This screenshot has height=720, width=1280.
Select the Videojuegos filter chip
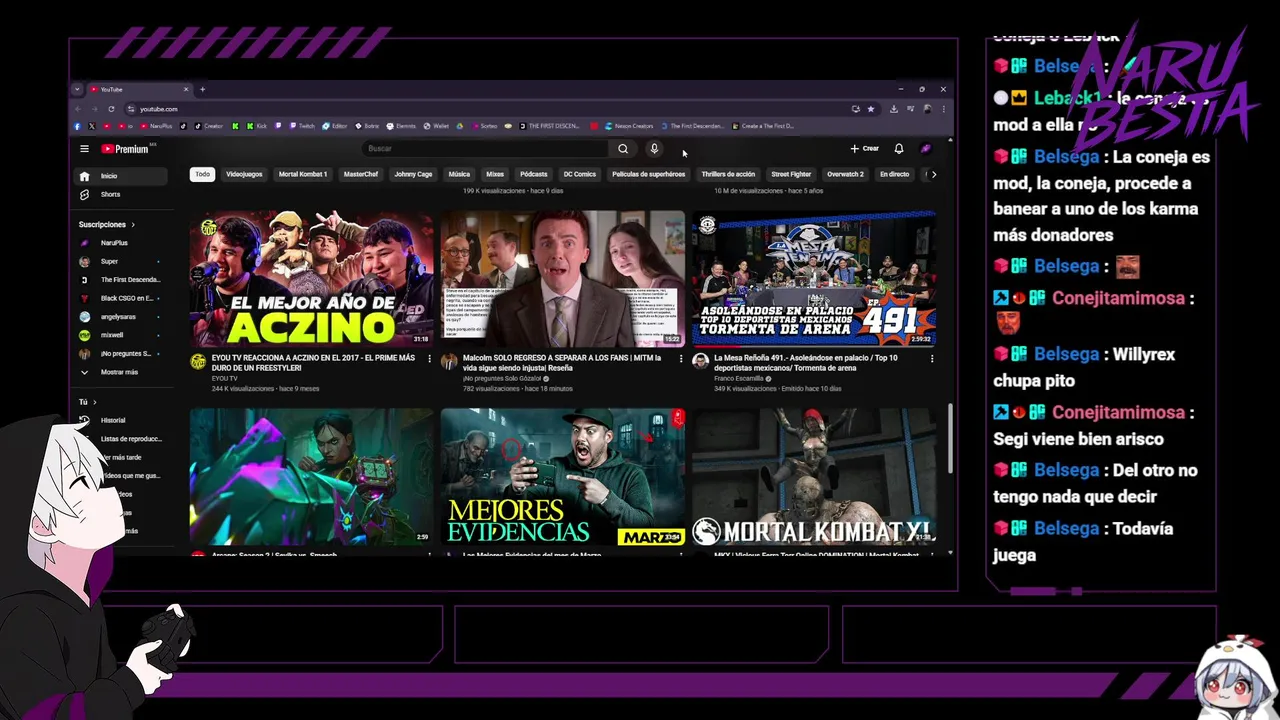pyautogui.click(x=244, y=174)
